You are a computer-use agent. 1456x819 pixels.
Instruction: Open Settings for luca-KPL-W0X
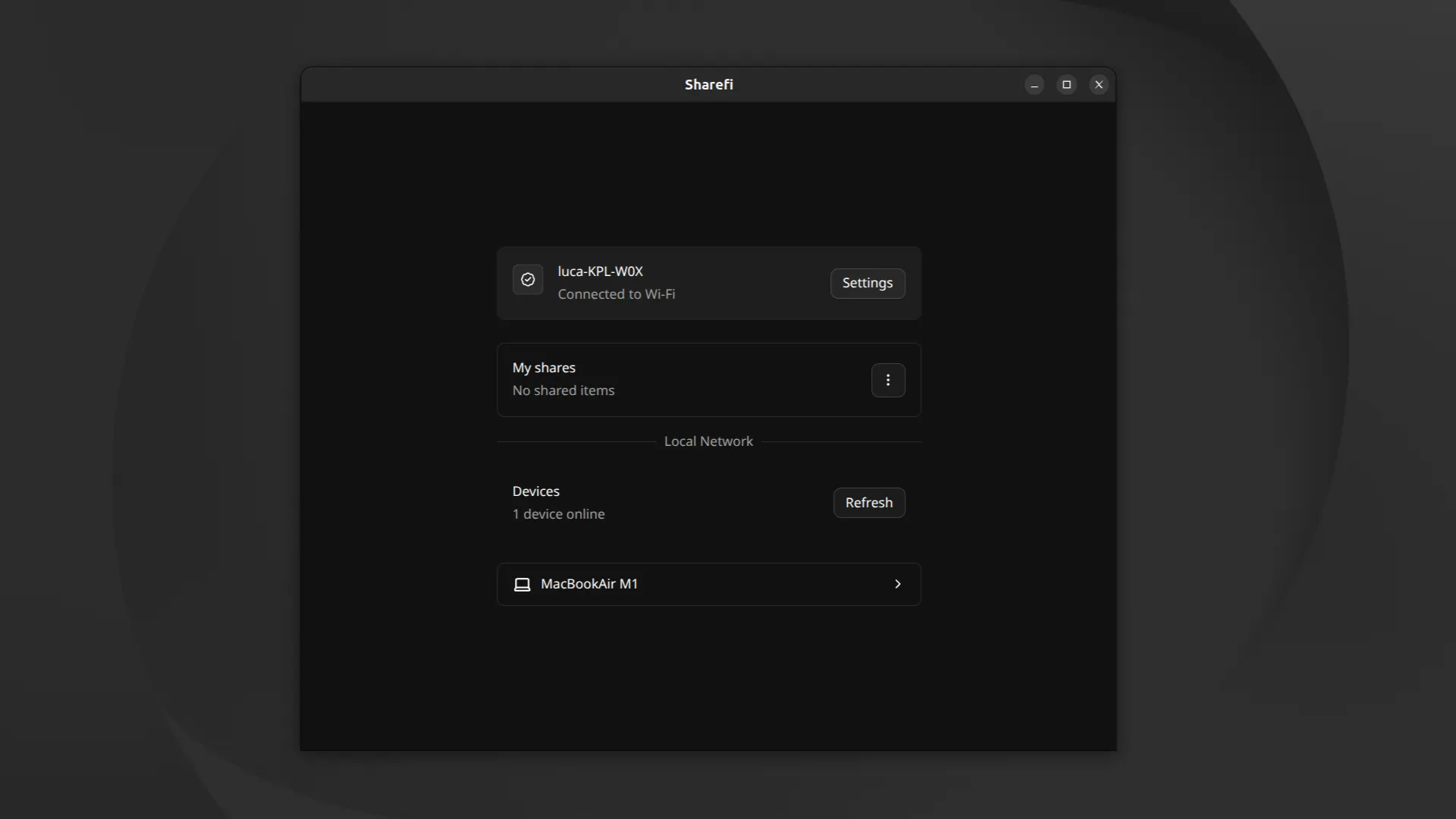[x=868, y=283]
